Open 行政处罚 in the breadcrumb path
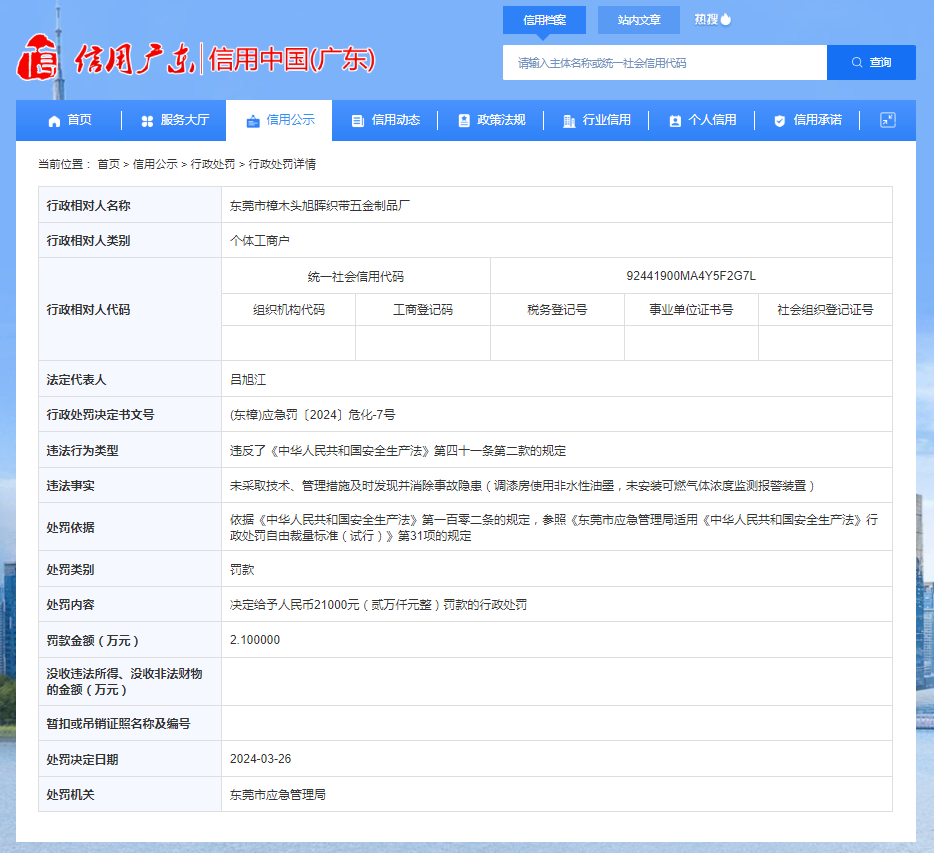934x853 pixels. pos(212,164)
